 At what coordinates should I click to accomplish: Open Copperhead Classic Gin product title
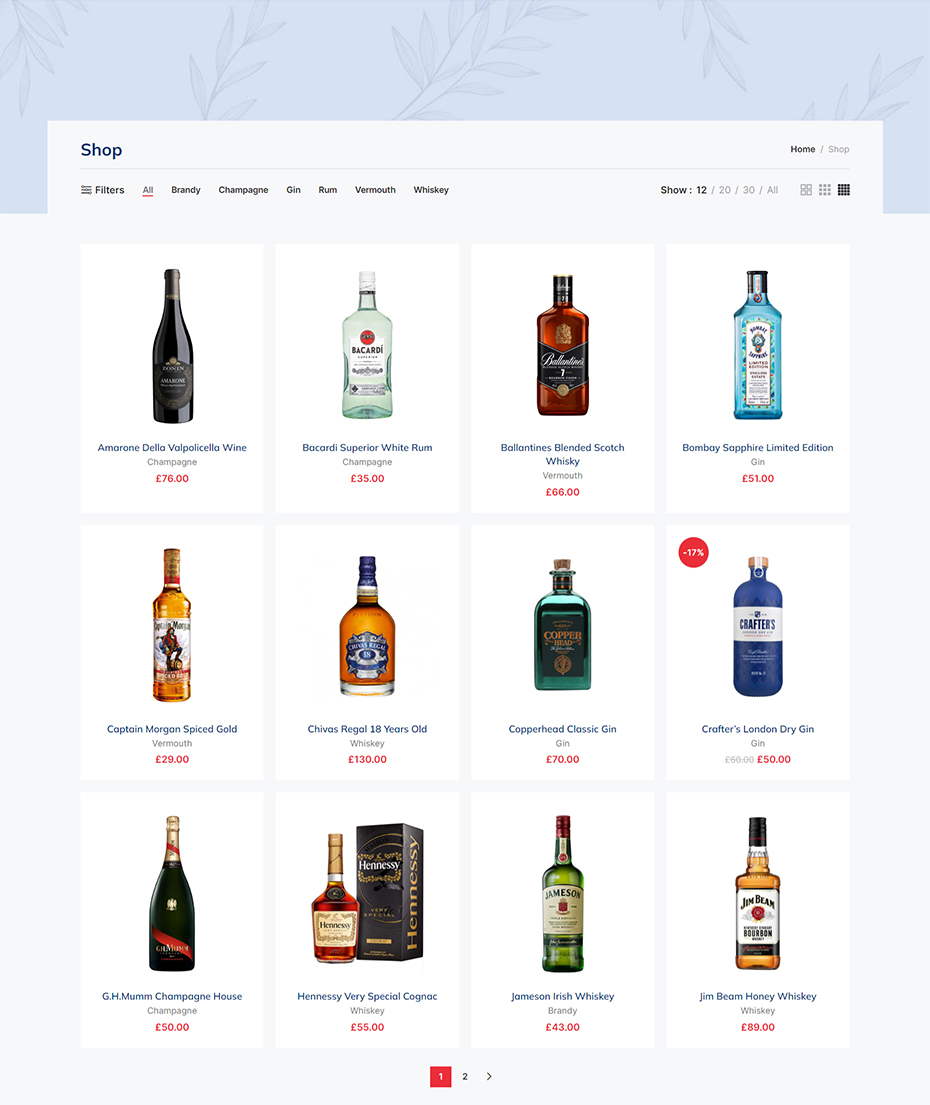pos(562,729)
